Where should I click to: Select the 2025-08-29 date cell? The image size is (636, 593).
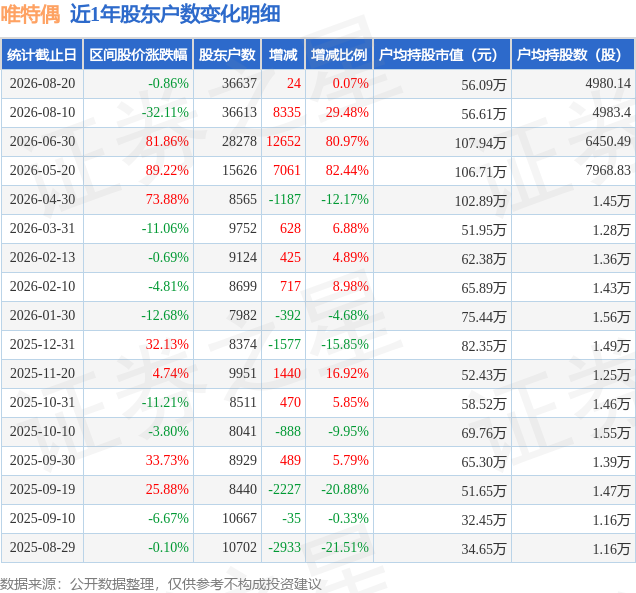42,548
